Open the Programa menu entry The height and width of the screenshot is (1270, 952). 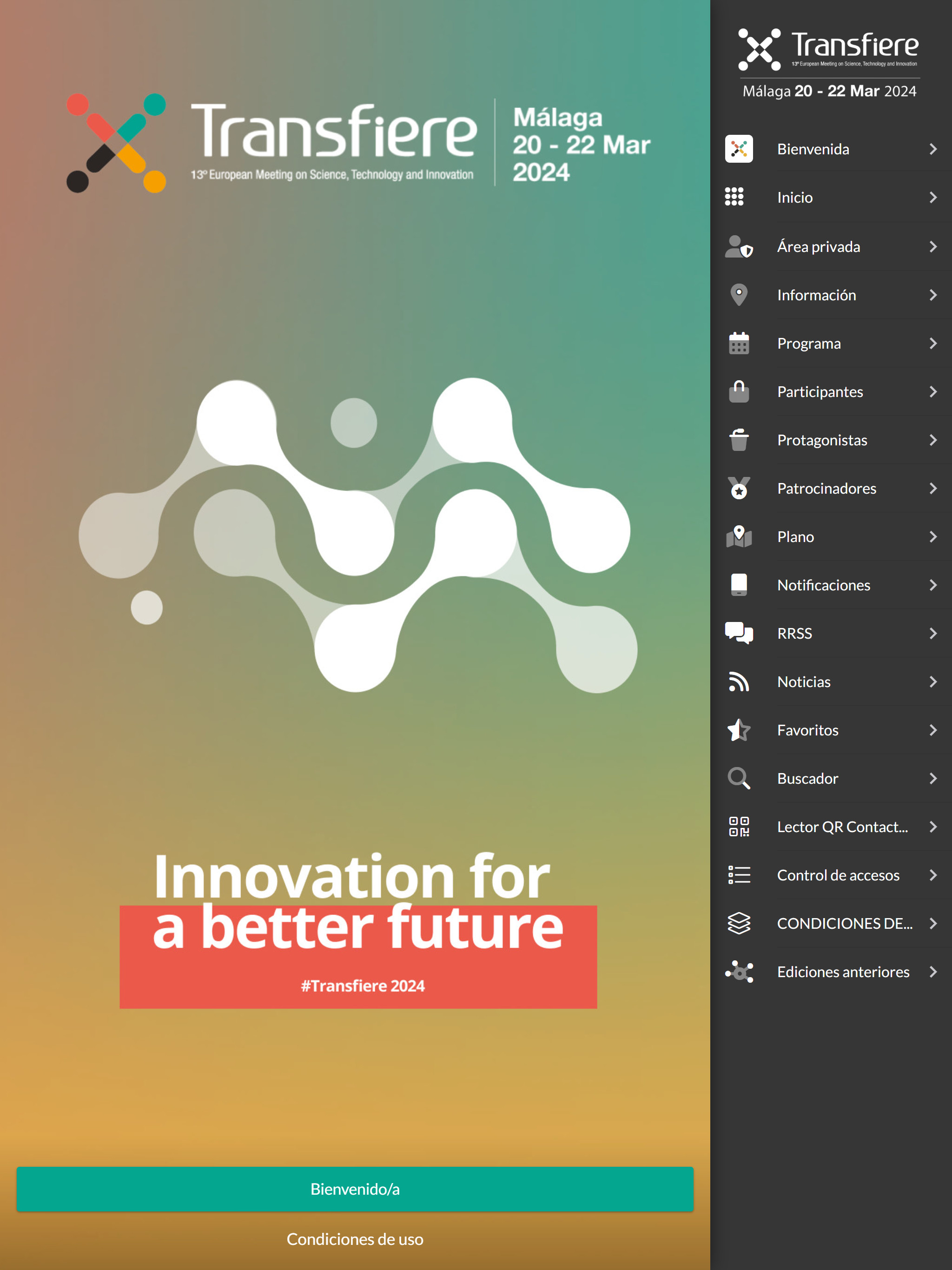tap(831, 343)
